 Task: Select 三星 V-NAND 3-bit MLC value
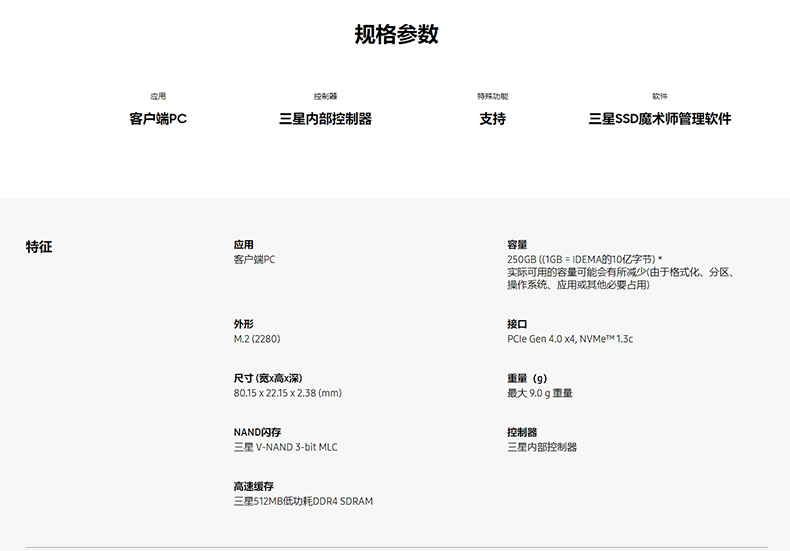(286, 447)
